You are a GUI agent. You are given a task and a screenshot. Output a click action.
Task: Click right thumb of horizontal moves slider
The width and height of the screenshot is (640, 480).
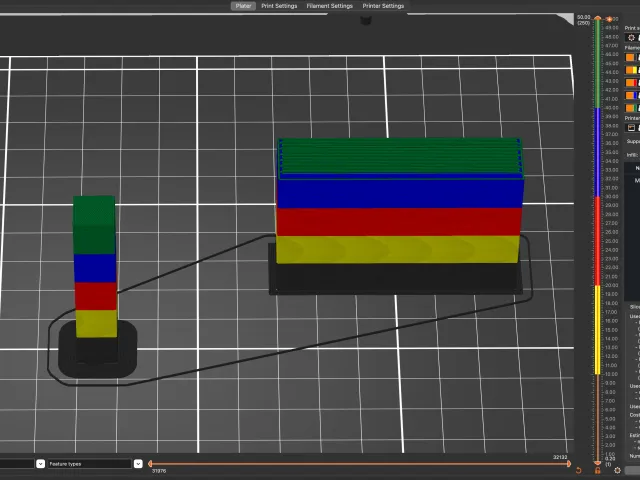pos(569,463)
